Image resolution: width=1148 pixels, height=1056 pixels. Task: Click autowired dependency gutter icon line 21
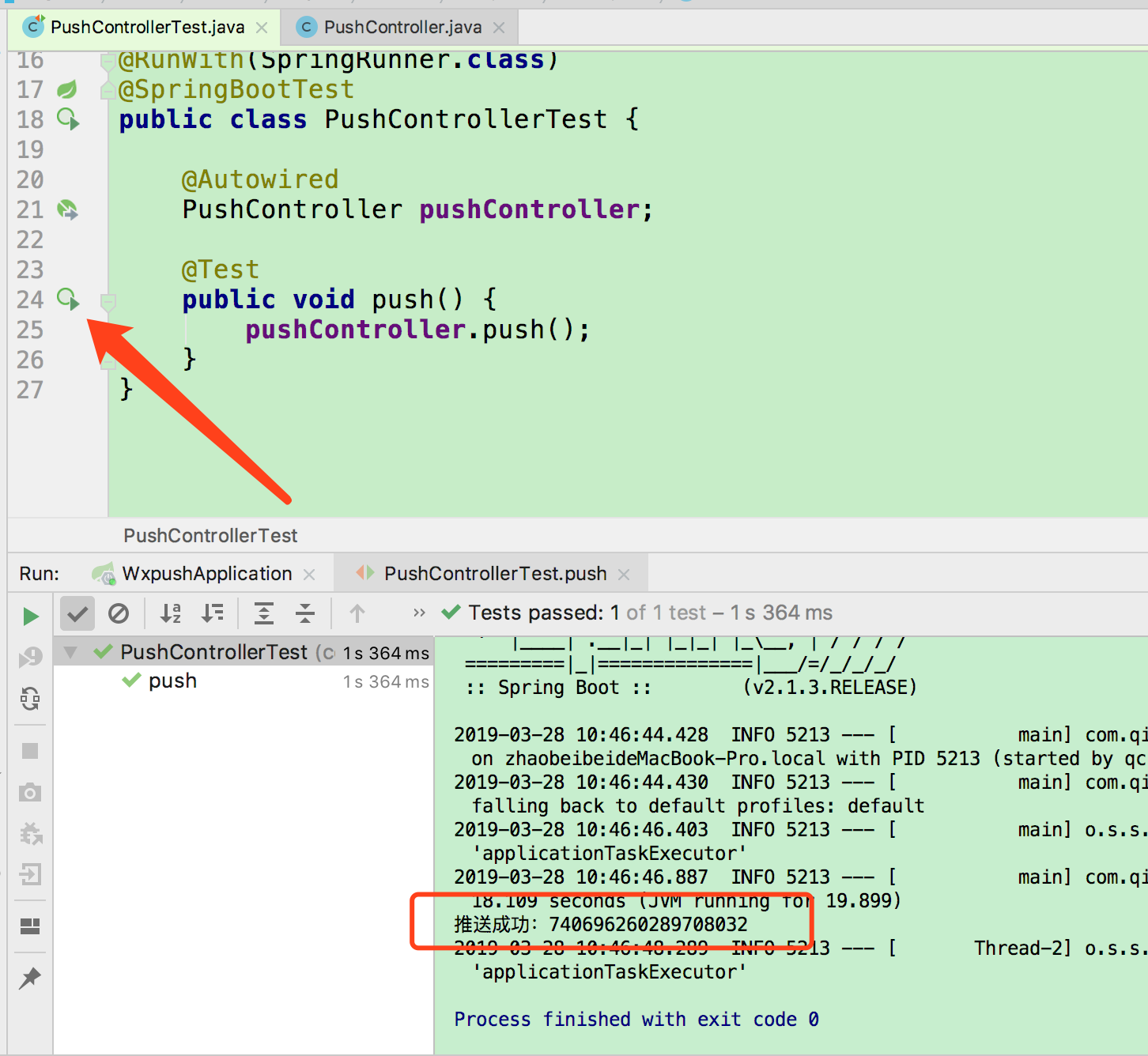tap(68, 209)
